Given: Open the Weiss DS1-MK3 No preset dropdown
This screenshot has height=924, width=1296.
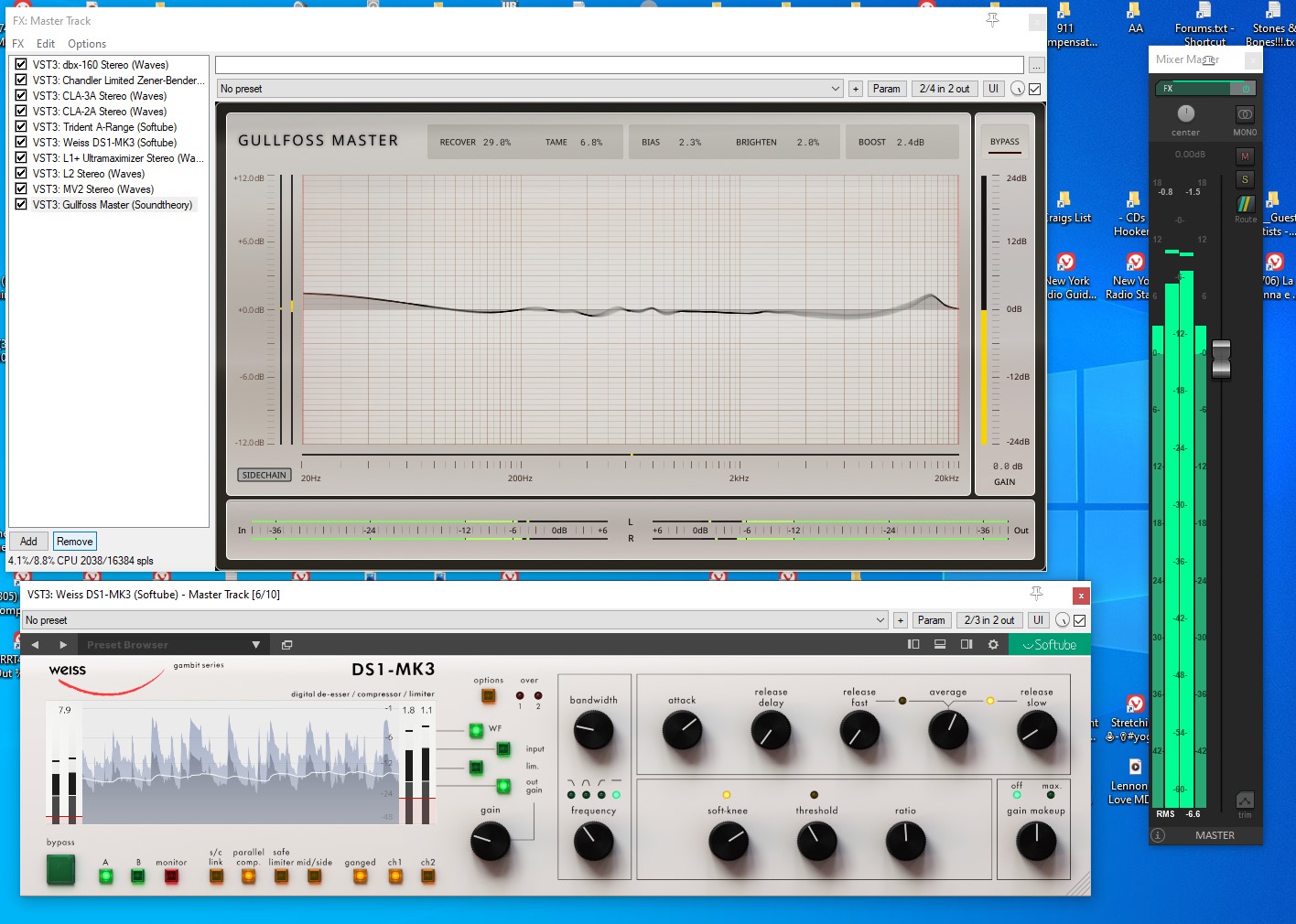Looking at the screenshot, I should (x=455, y=620).
